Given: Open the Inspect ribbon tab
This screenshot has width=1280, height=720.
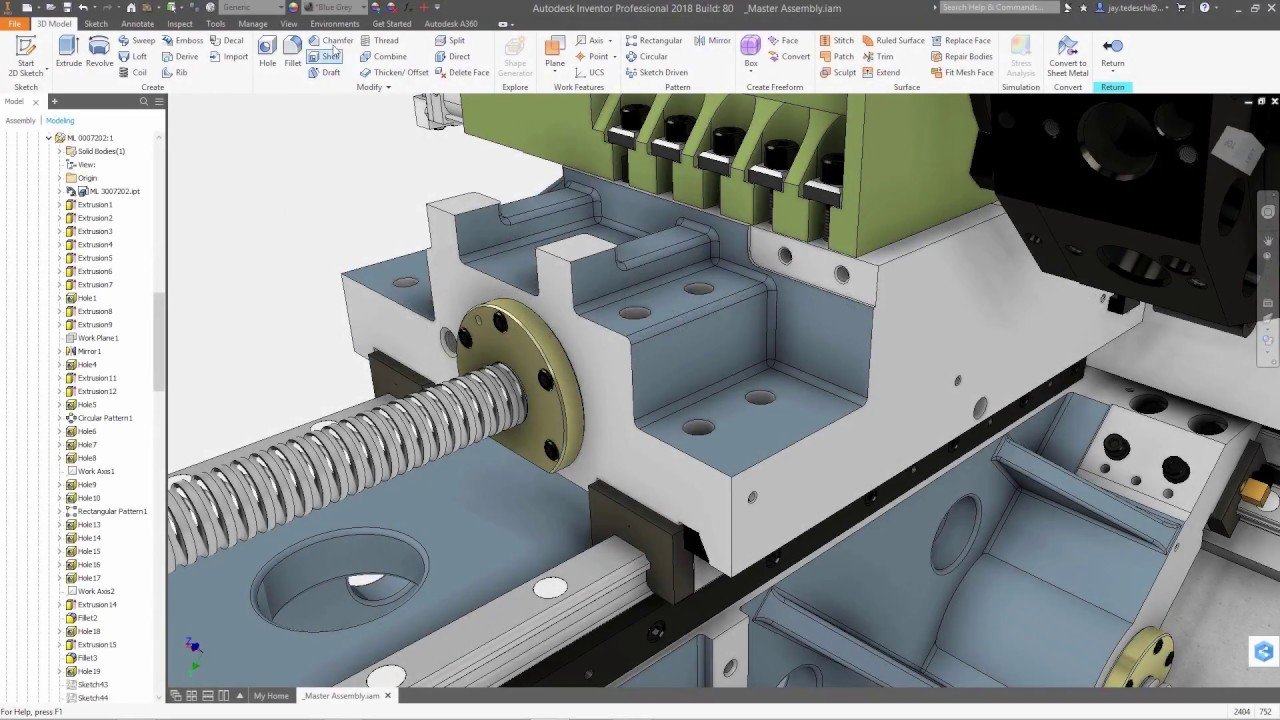Looking at the screenshot, I should coord(180,24).
